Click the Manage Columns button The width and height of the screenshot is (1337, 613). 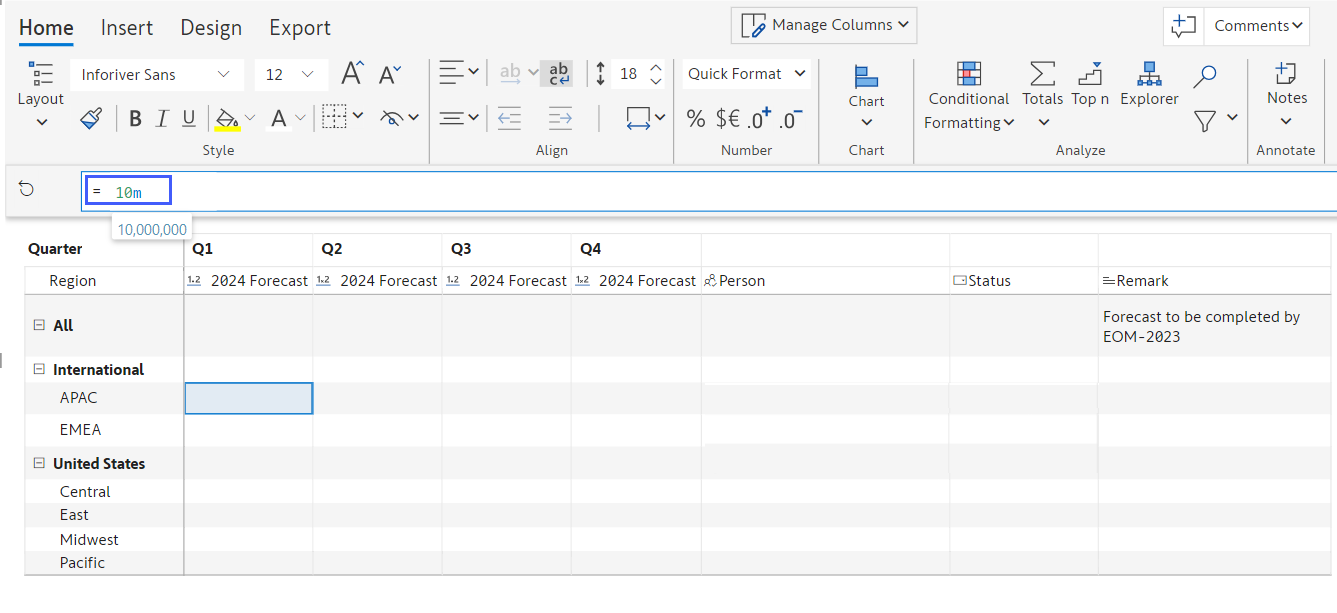tap(824, 26)
